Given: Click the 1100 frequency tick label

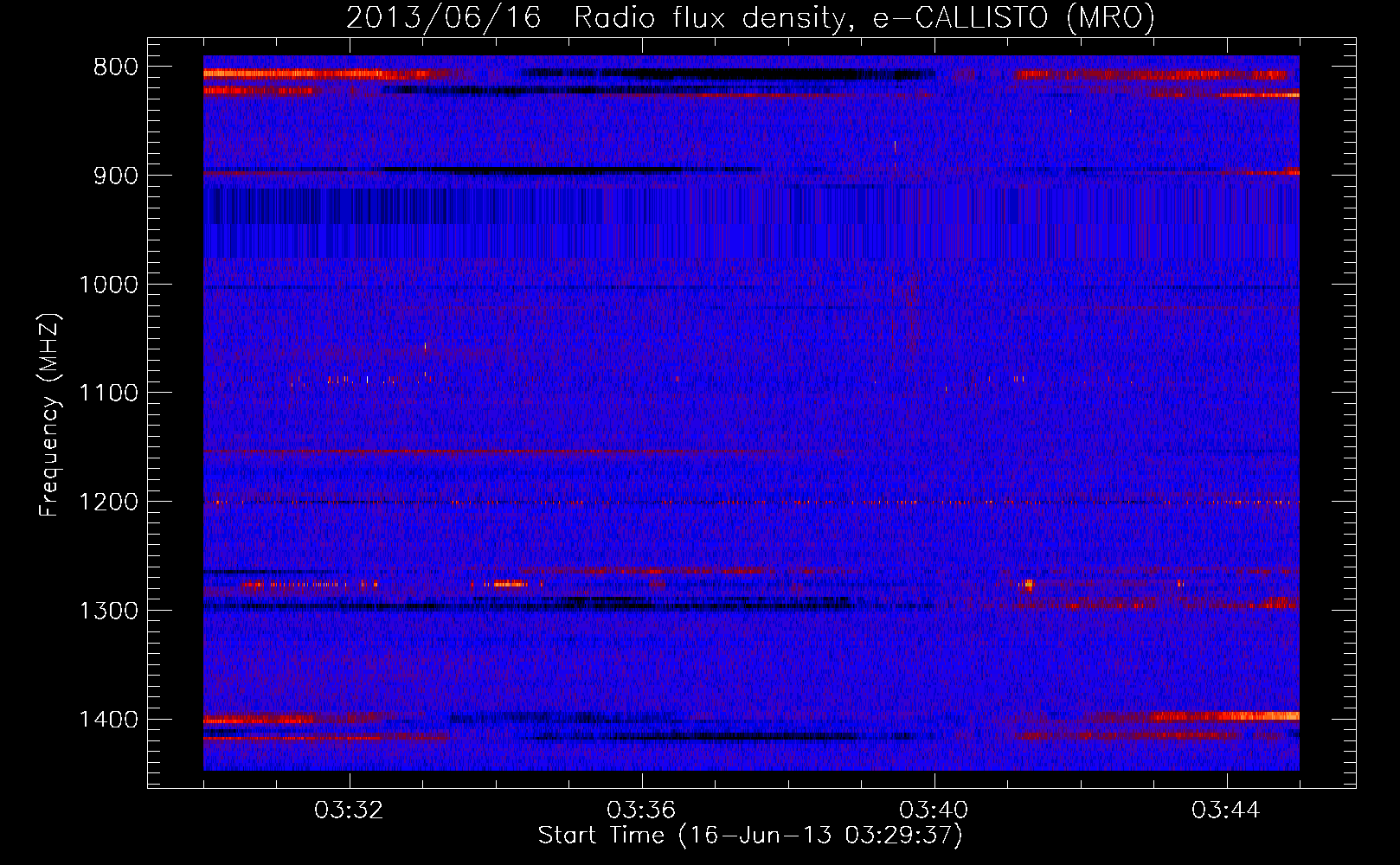Looking at the screenshot, I should 108,394.
